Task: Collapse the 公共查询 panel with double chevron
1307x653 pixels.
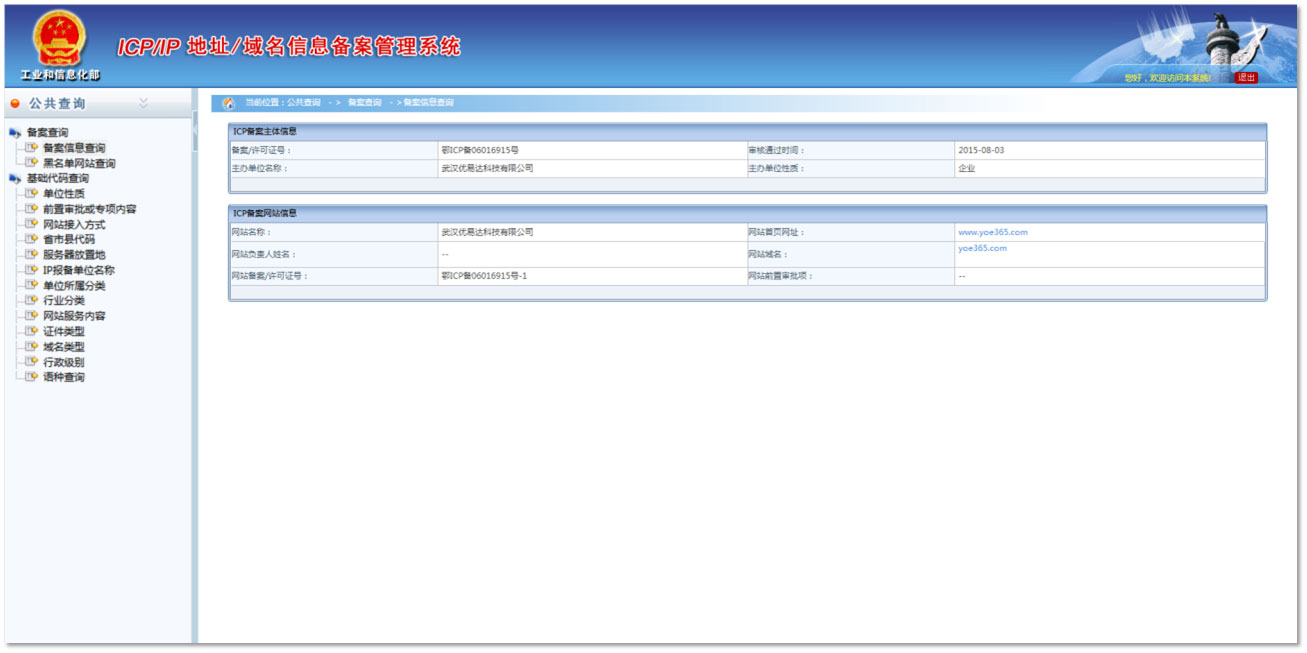Action: click(143, 103)
